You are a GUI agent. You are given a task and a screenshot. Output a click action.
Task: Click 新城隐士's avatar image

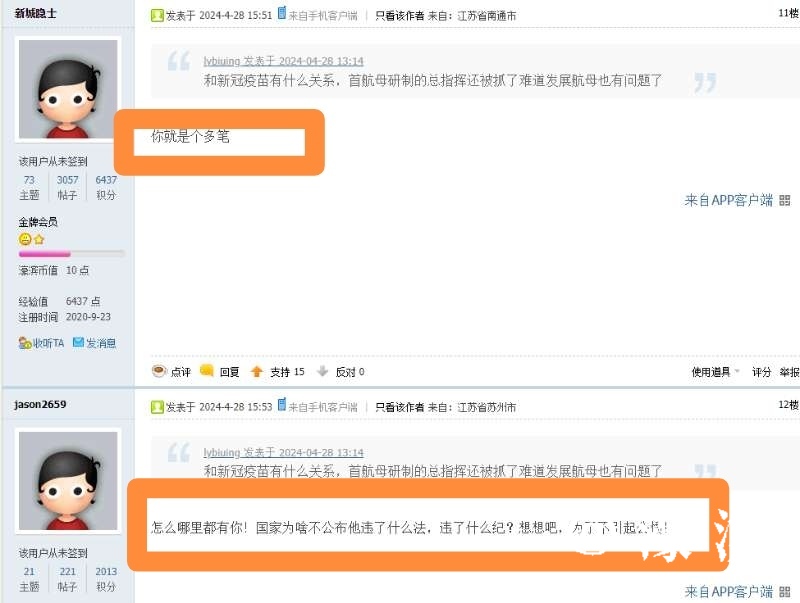pyautogui.click(x=68, y=89)
